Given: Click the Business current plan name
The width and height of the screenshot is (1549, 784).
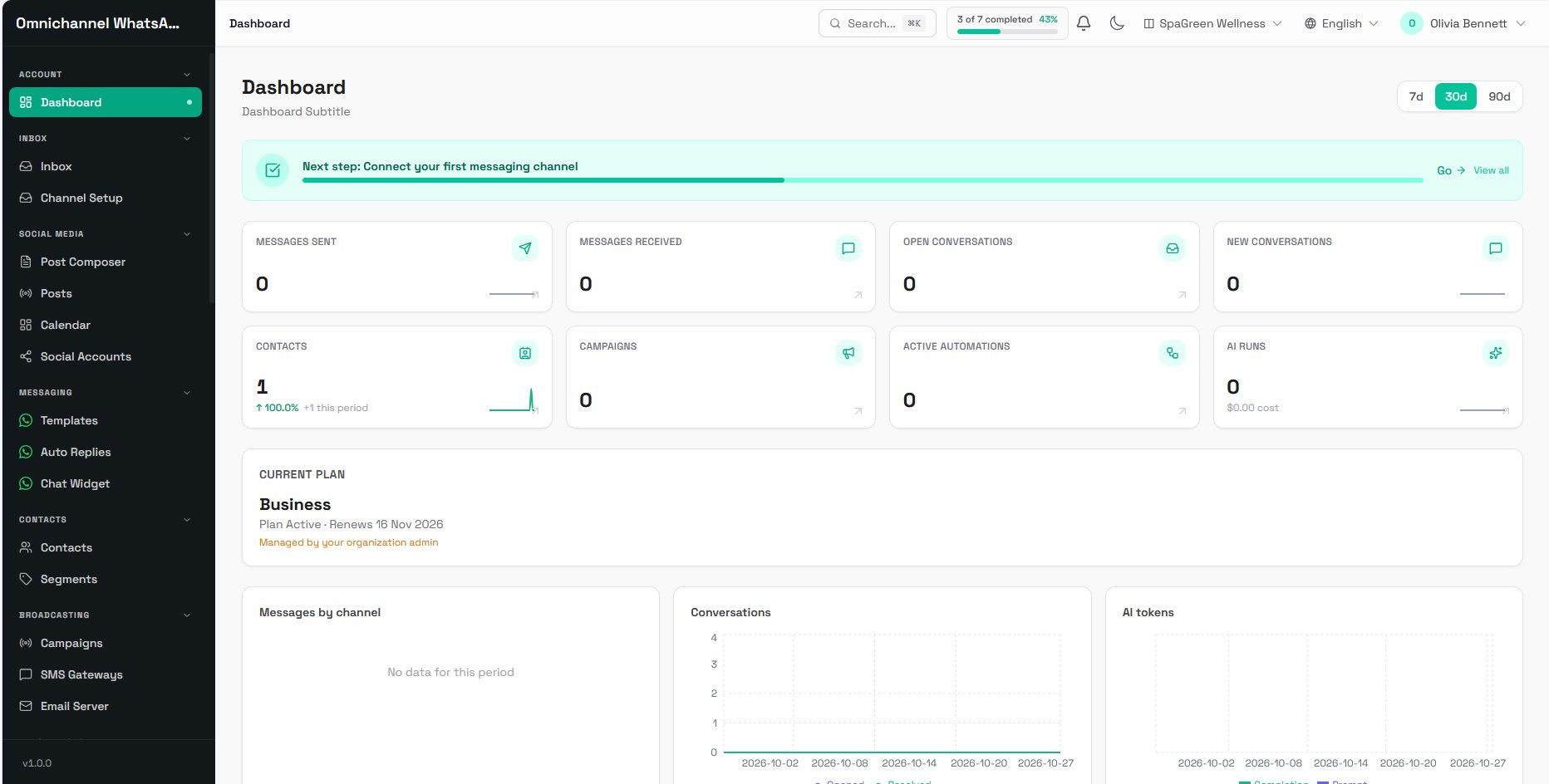Looking at the screenshot, I should click(295, 504).
